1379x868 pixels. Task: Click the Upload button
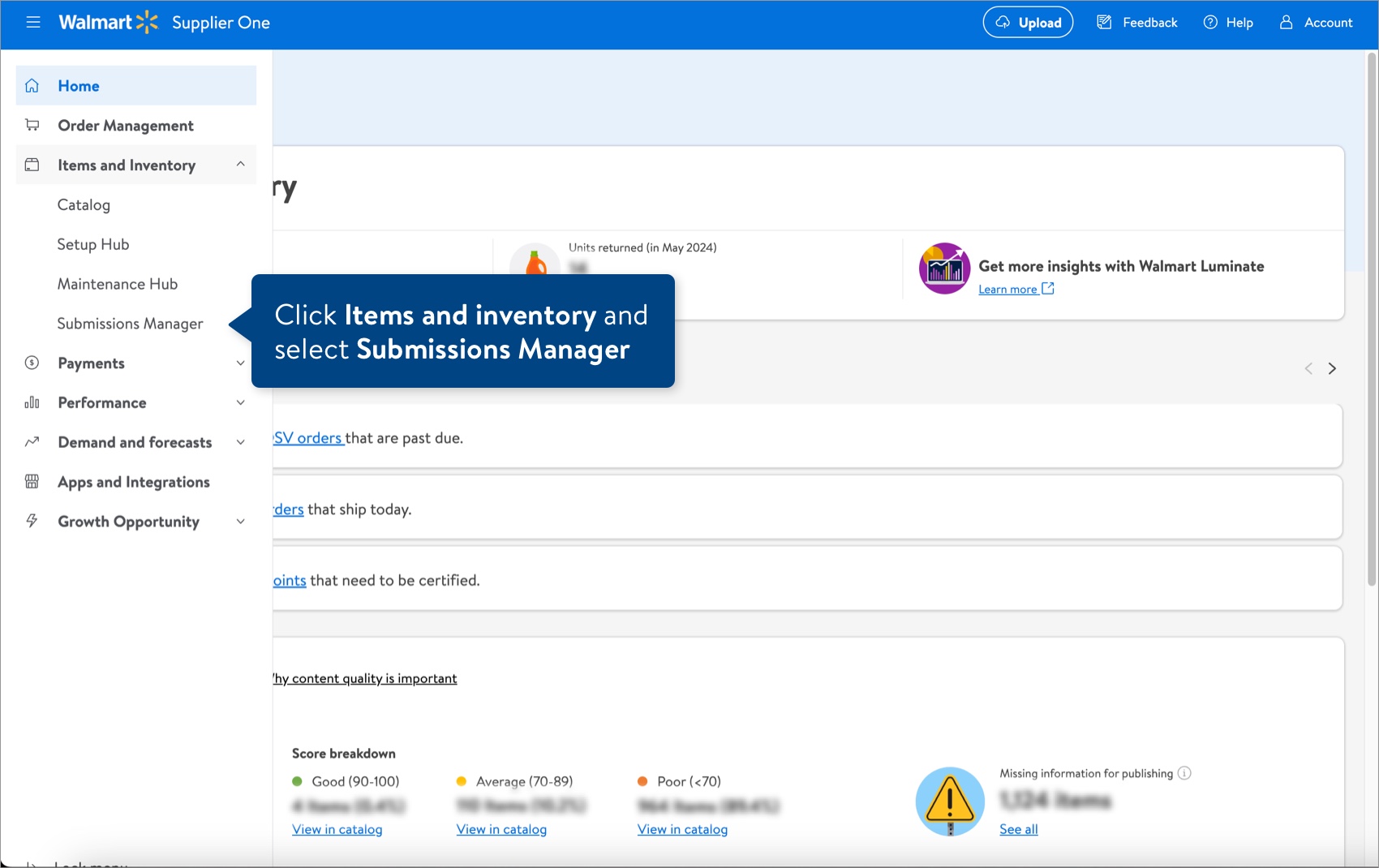point(1028,22)
